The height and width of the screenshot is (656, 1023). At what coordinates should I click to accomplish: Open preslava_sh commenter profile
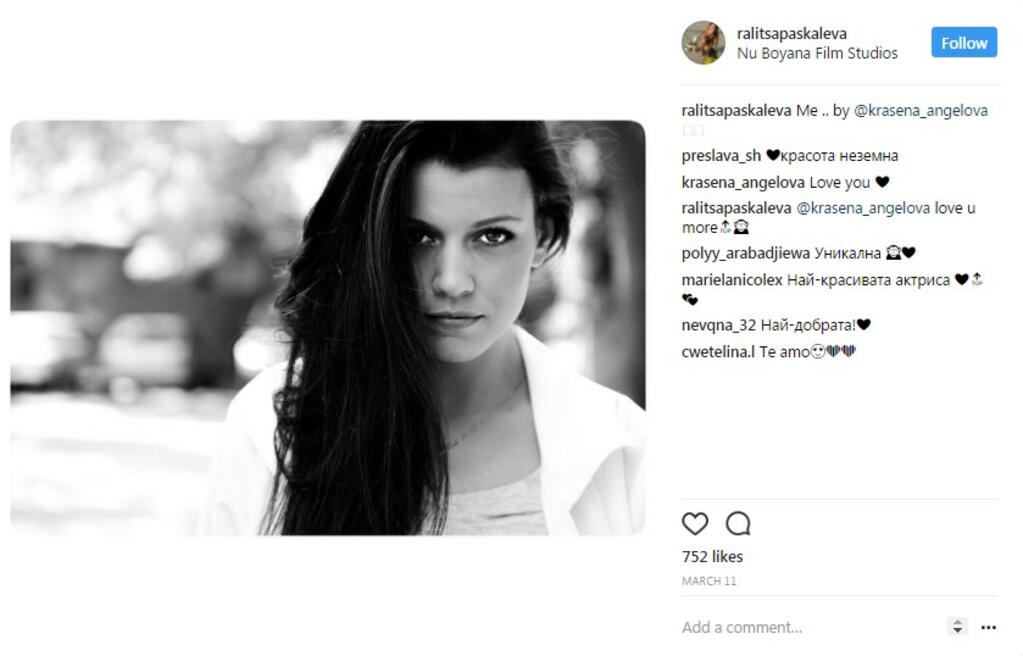tap(721, 156)
